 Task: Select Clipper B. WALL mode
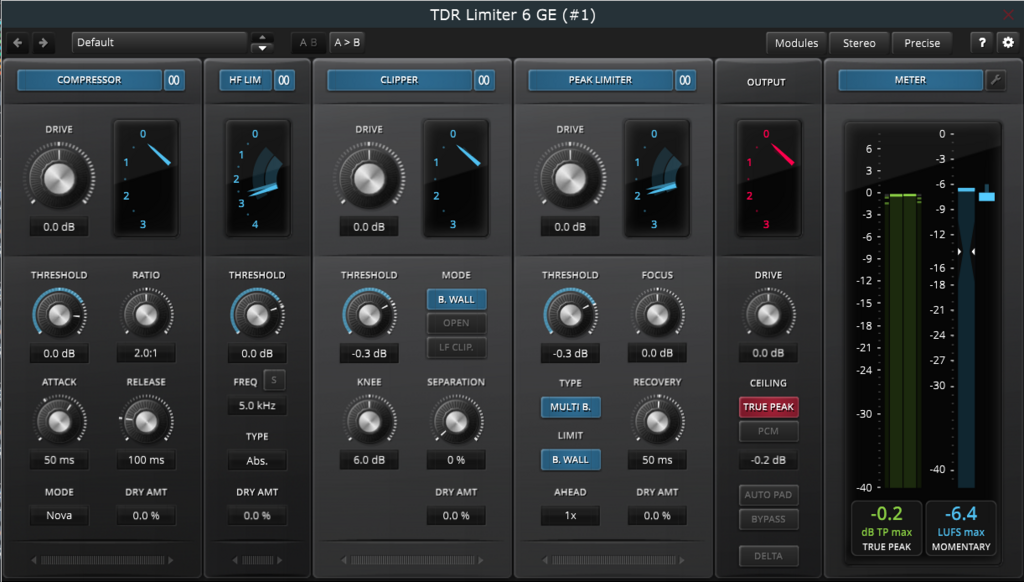pyautogui.click(x=456, y=299)
